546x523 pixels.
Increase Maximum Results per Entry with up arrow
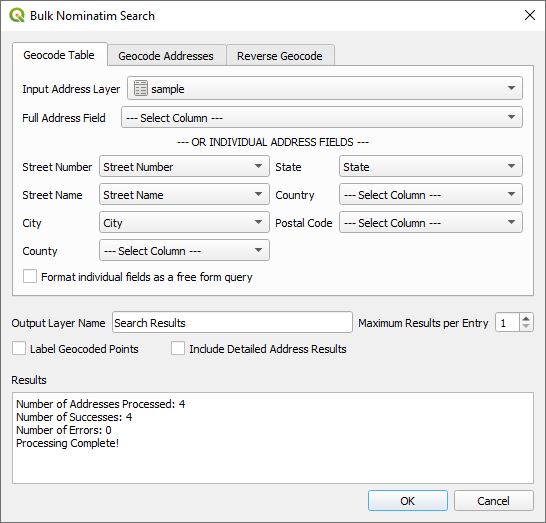point(526,318)
